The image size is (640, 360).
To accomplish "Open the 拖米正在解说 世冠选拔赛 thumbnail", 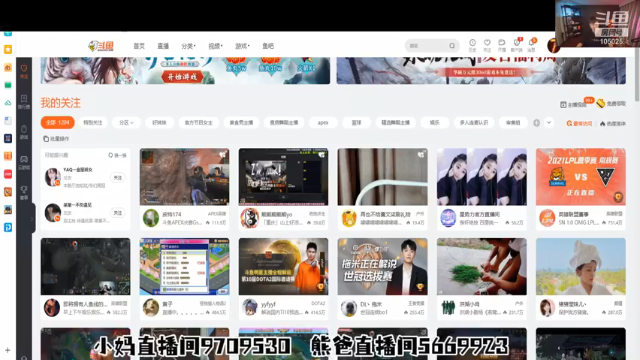I will click(382, 267).
